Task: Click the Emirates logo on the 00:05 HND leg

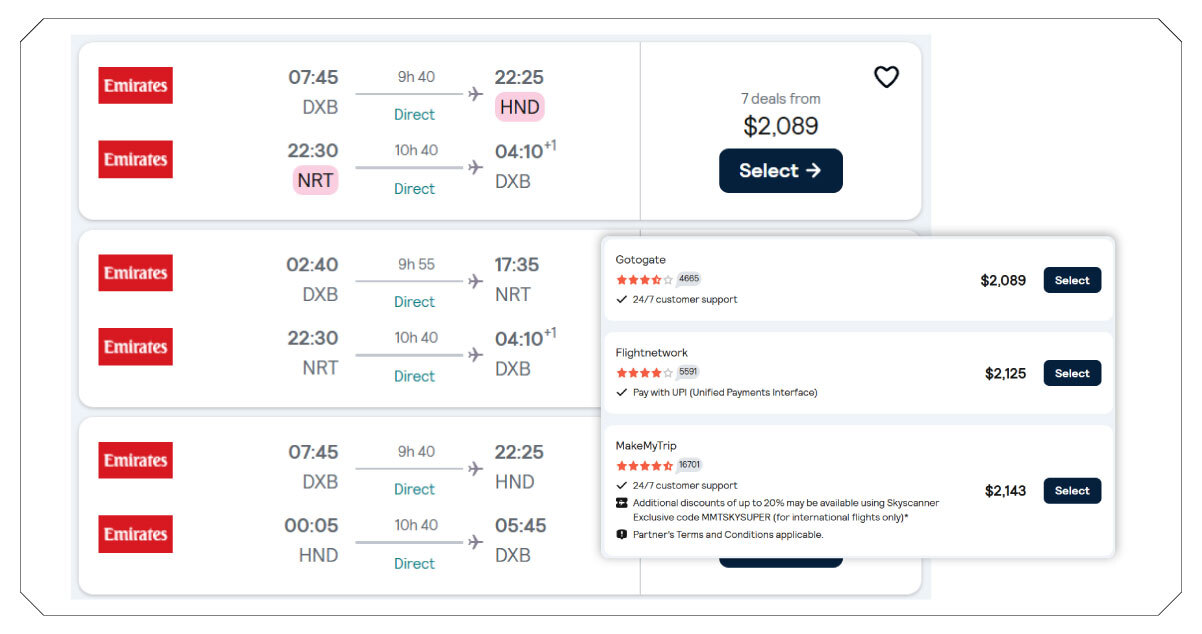Action: [x=134, y=534]
